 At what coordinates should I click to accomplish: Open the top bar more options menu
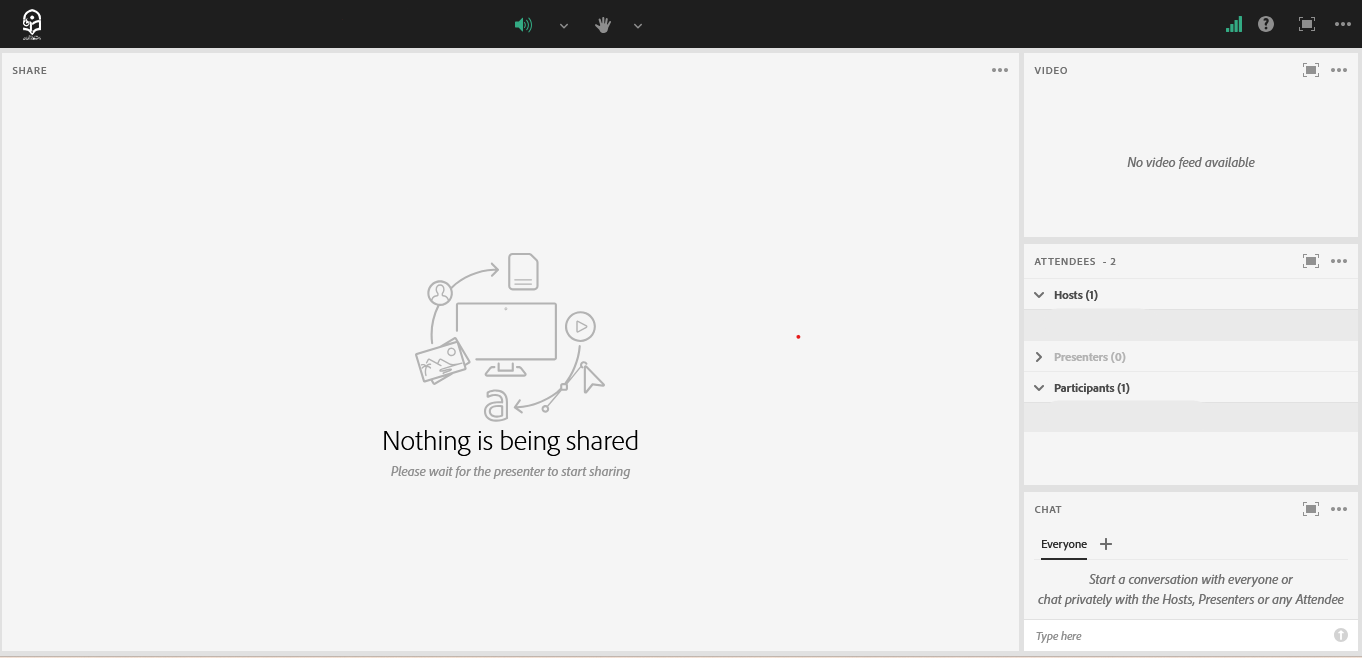(x=1343, y=24)
